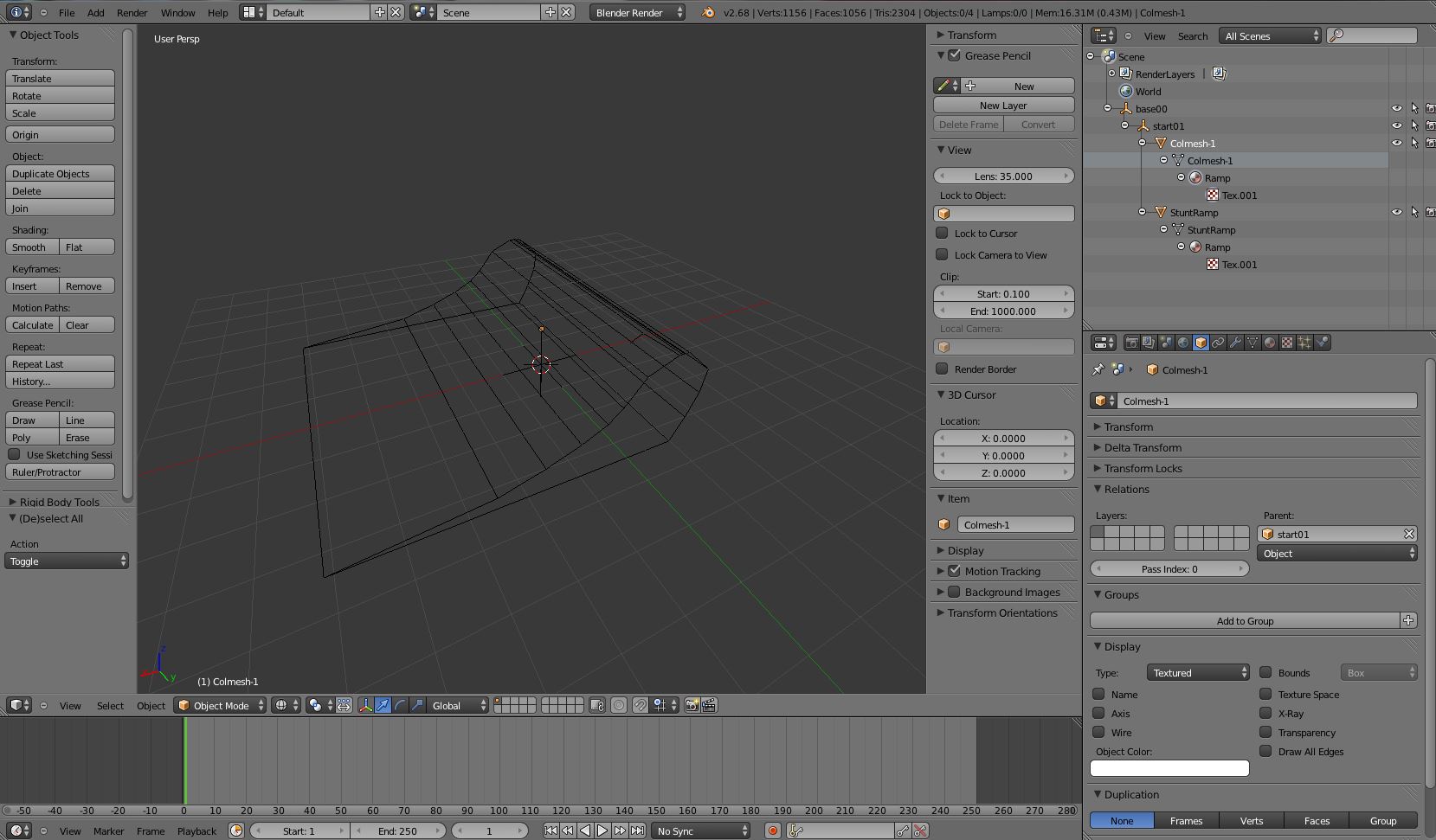Open the World properties tab
The height and width of the screenshot is (840, 1436).
click(1183, 343)
